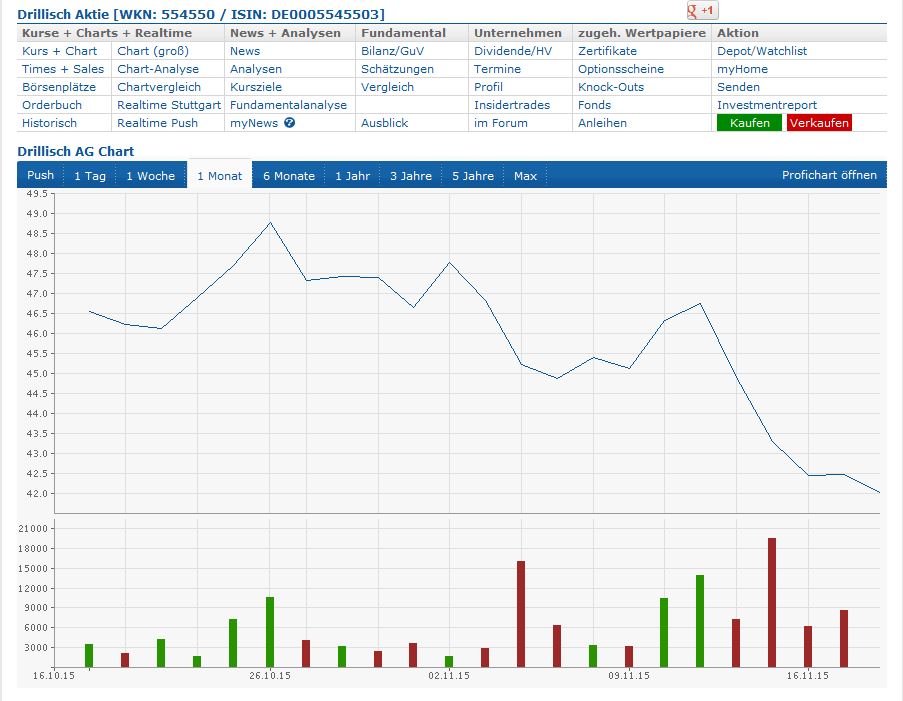Open the Ausblick link
This screenshot has height=701, width=903.
coord(384,123)
